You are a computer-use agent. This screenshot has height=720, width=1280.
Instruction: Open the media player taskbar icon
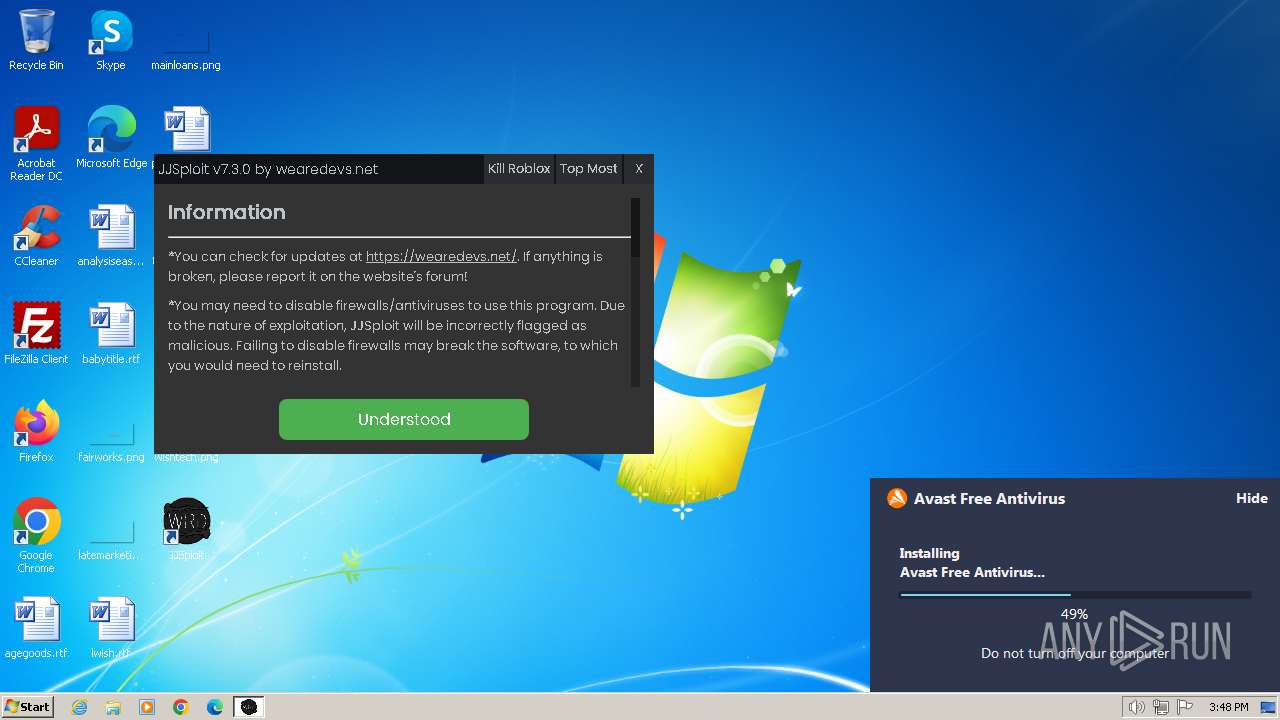[147, 707]
